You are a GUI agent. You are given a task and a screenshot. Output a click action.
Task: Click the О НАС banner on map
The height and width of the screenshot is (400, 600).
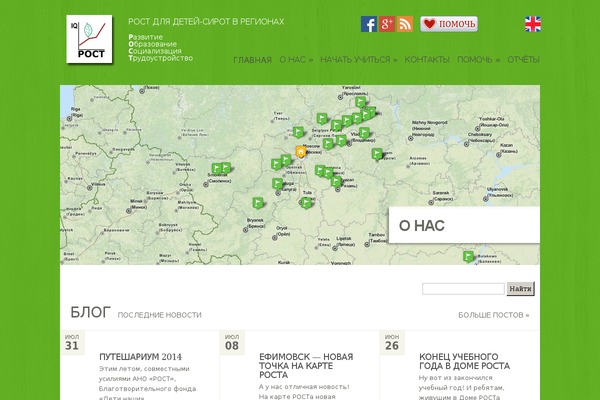(x=464, y=225)
